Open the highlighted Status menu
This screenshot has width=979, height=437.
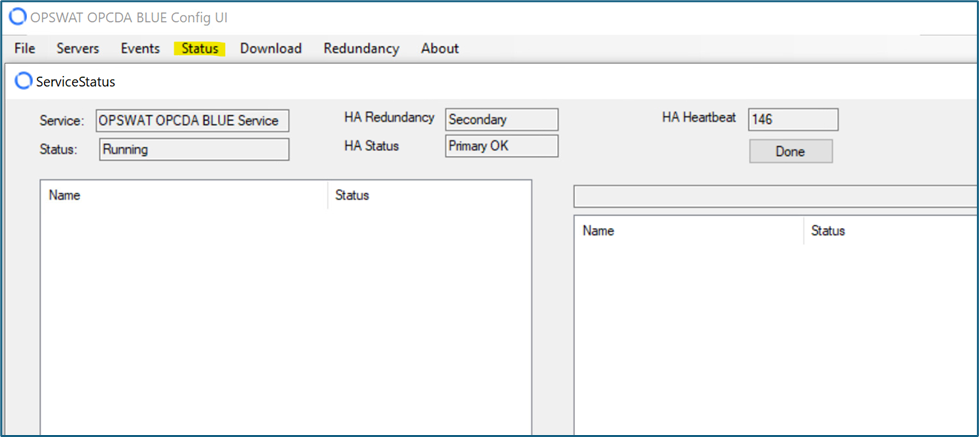(200, 49)
